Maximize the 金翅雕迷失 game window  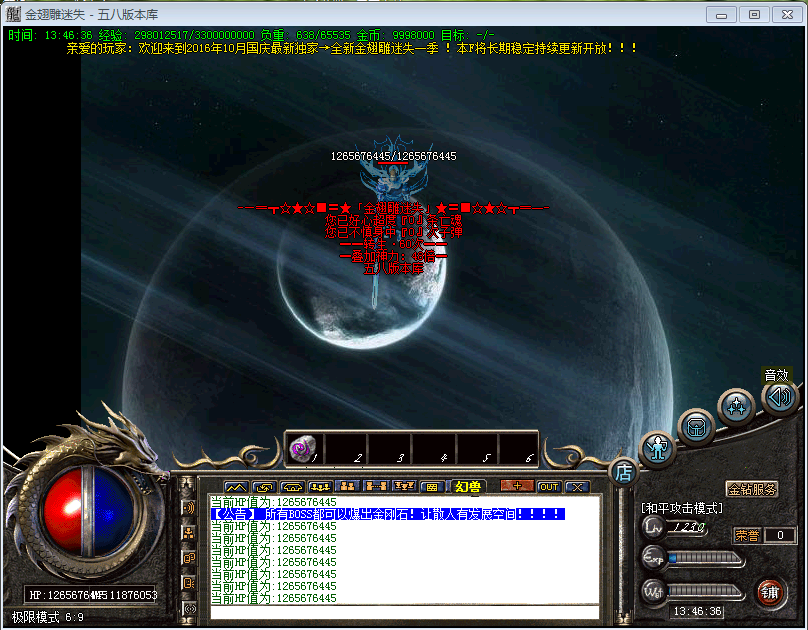754,14
